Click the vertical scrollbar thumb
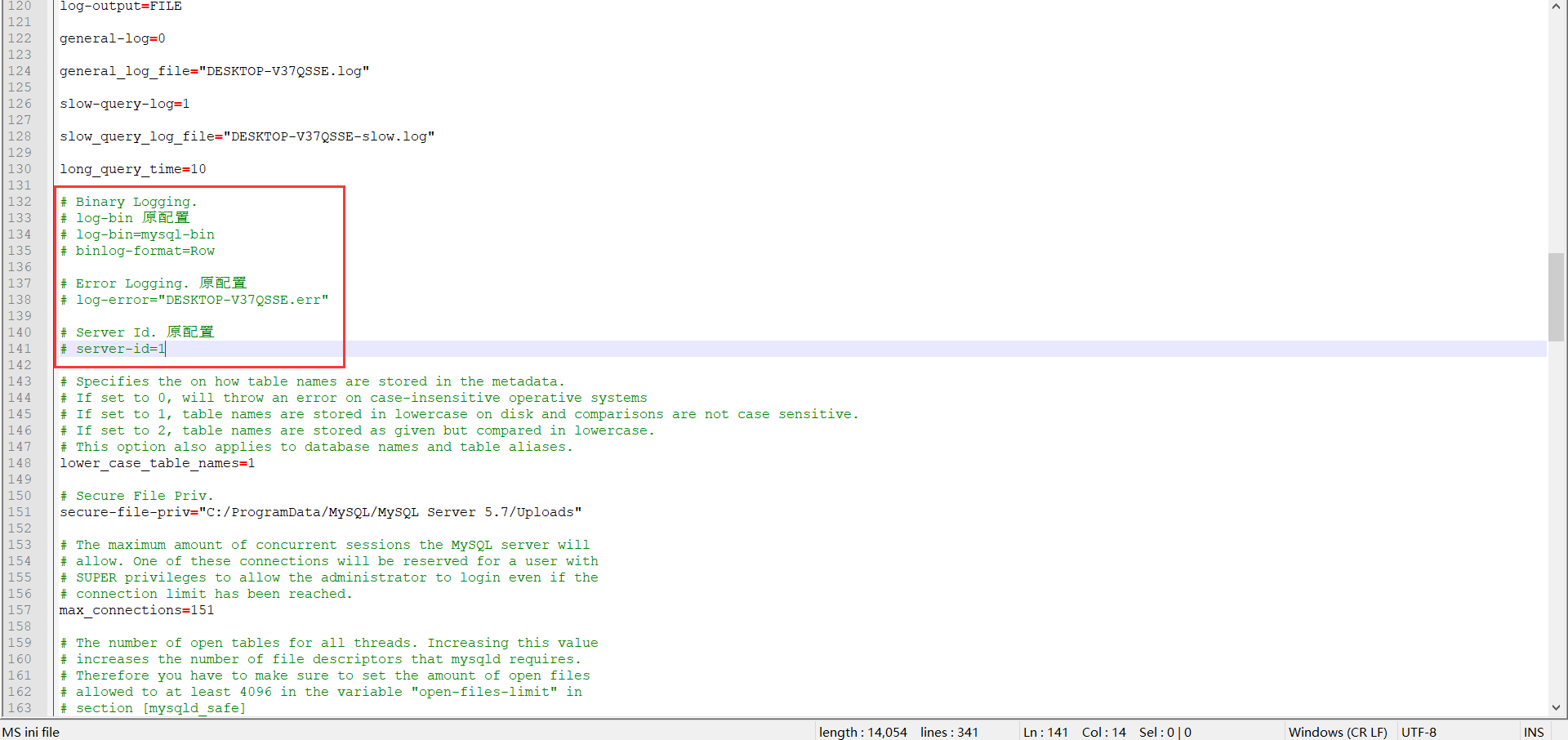The width and height of the screenshot is (1568, 740). coord(1556,296)
